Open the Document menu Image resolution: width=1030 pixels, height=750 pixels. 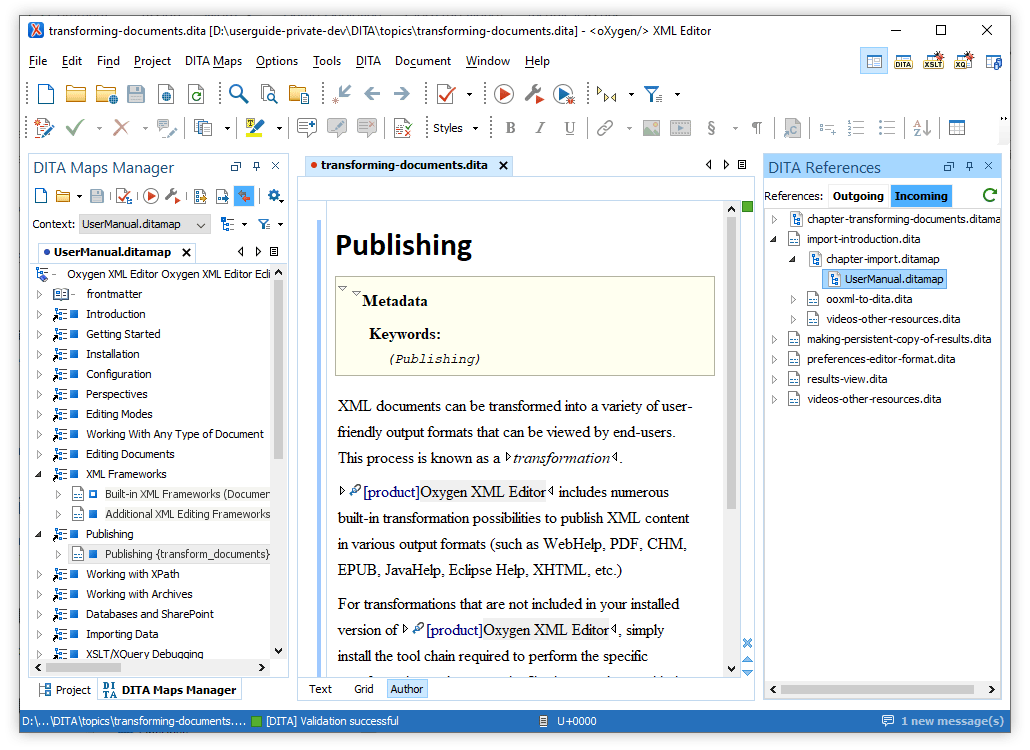click(x=422, y=61)
